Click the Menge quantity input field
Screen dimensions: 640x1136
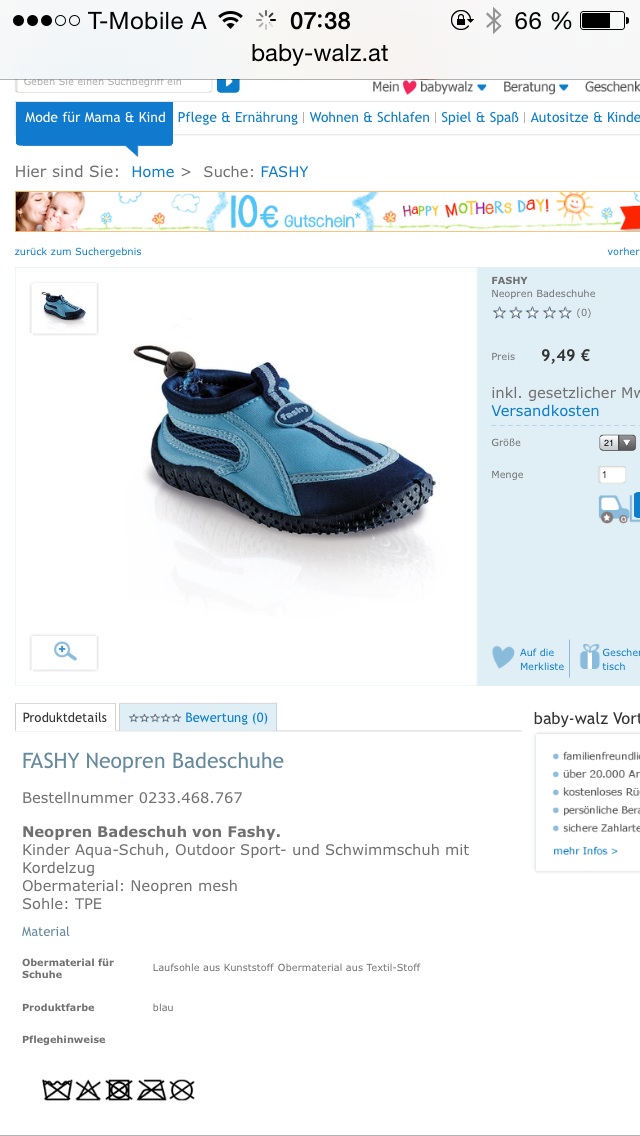tap(612, 475)
